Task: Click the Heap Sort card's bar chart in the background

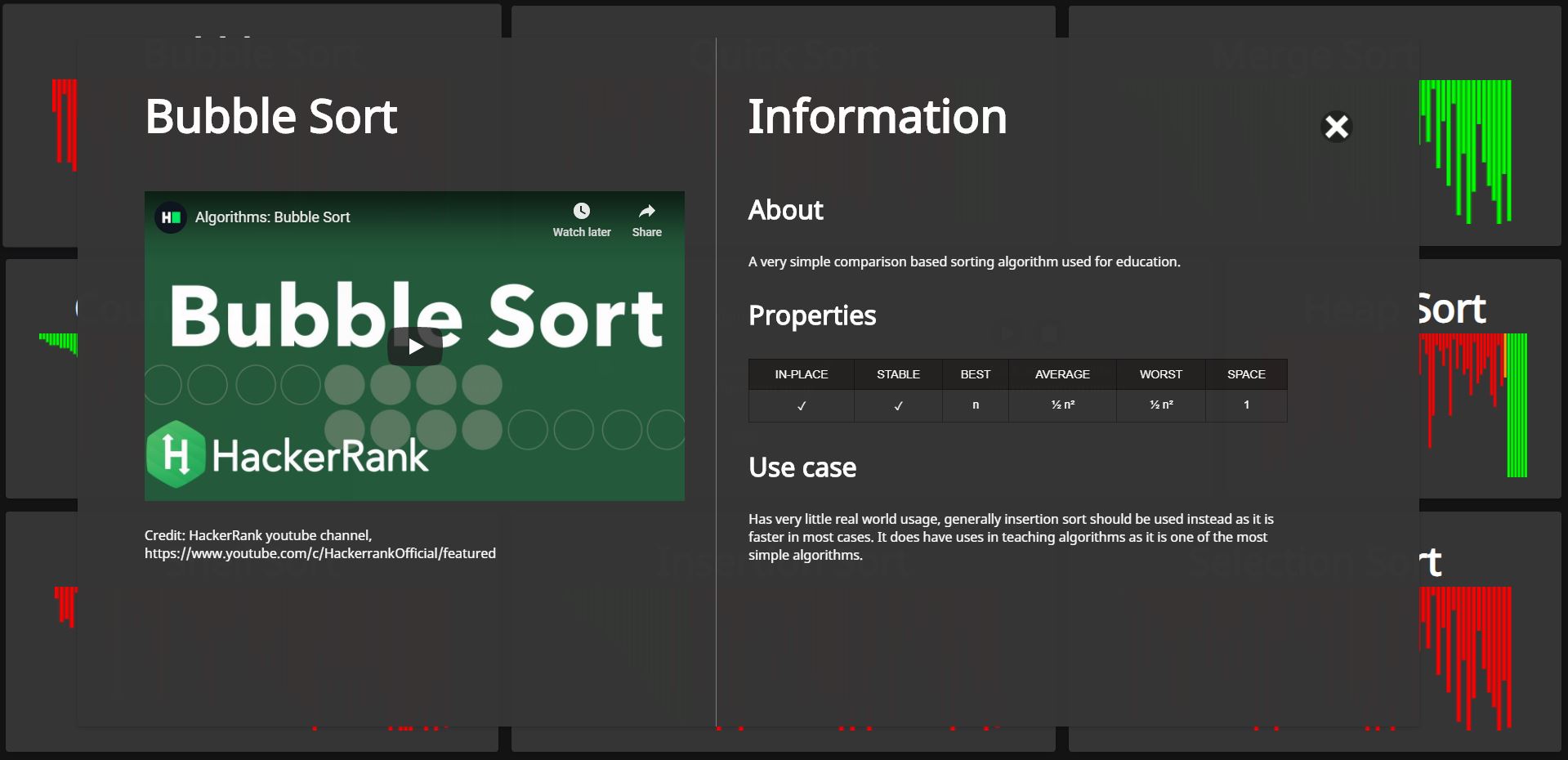Action: 1473,405
